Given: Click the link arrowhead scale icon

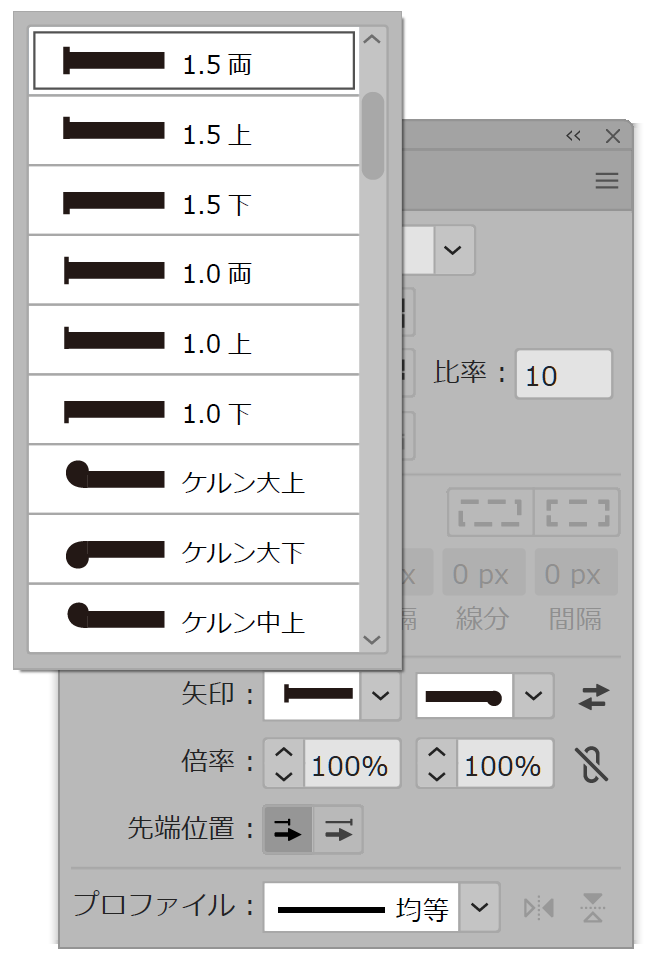Looking at the screenshot, I should pyautogui.click(x=593, y=765).
